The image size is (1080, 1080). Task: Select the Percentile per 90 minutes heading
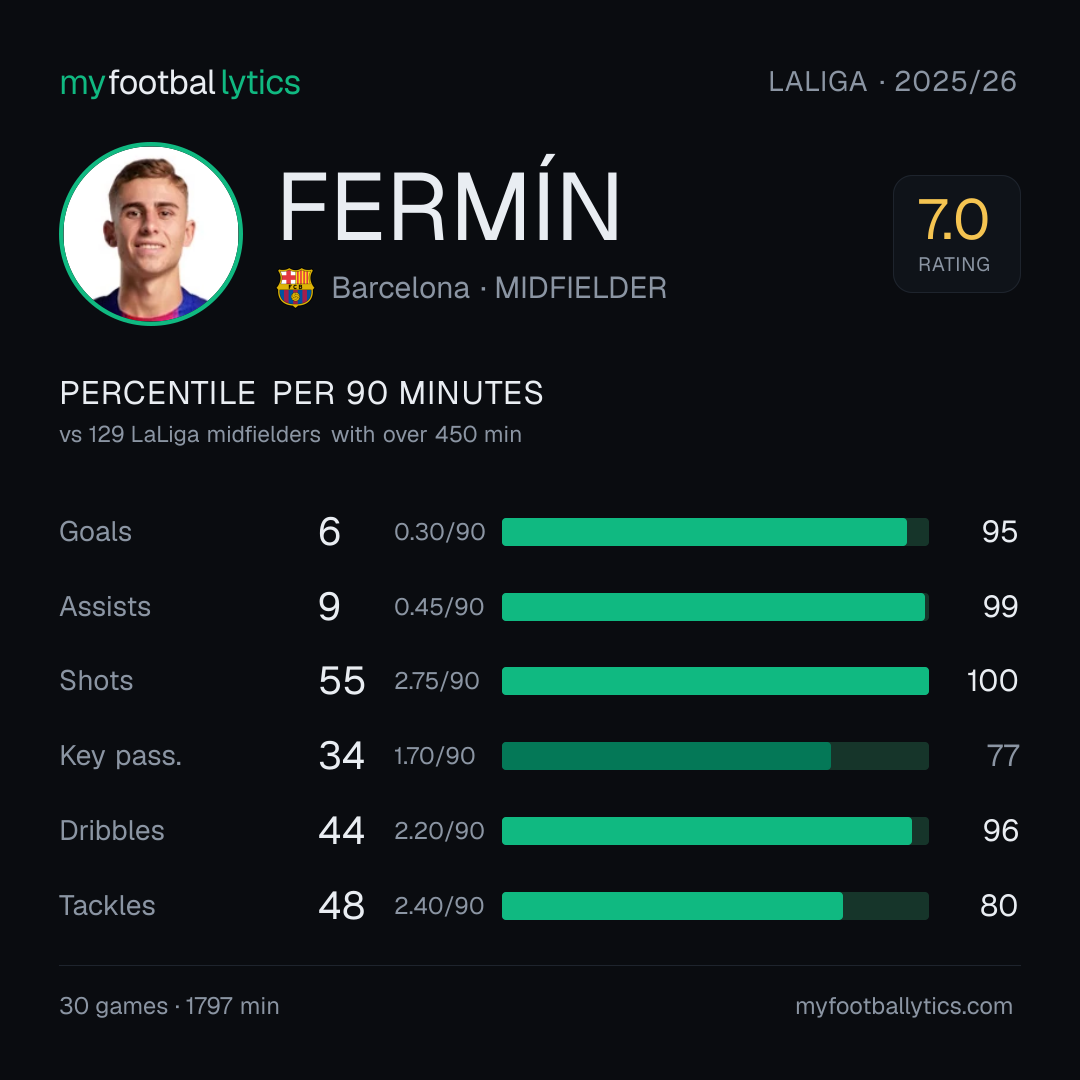[302, 393]
